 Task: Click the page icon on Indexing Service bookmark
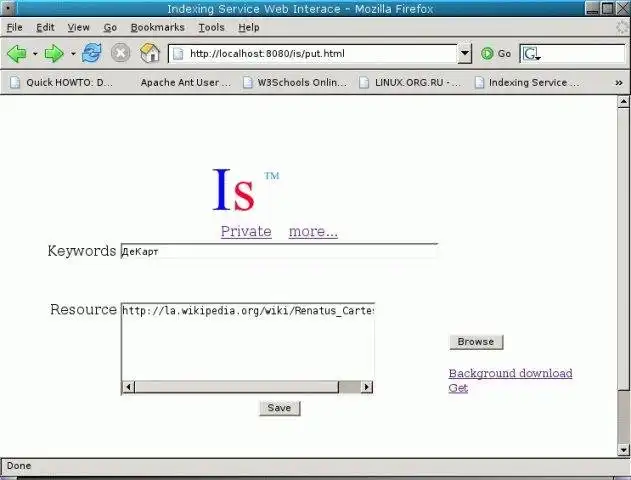(479, 82)
